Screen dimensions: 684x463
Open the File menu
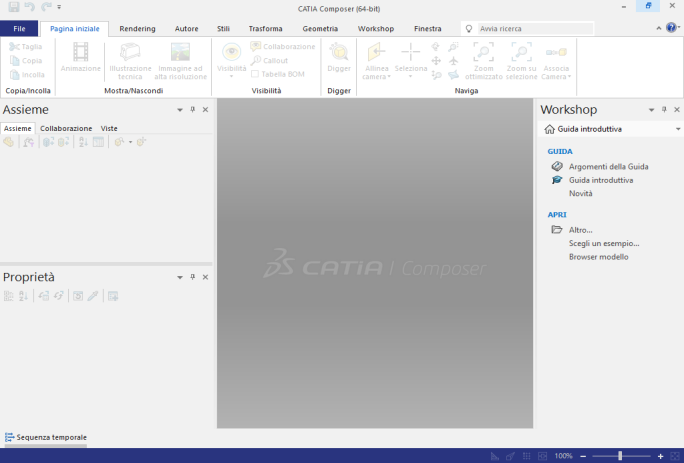click(x=19, y=29)
